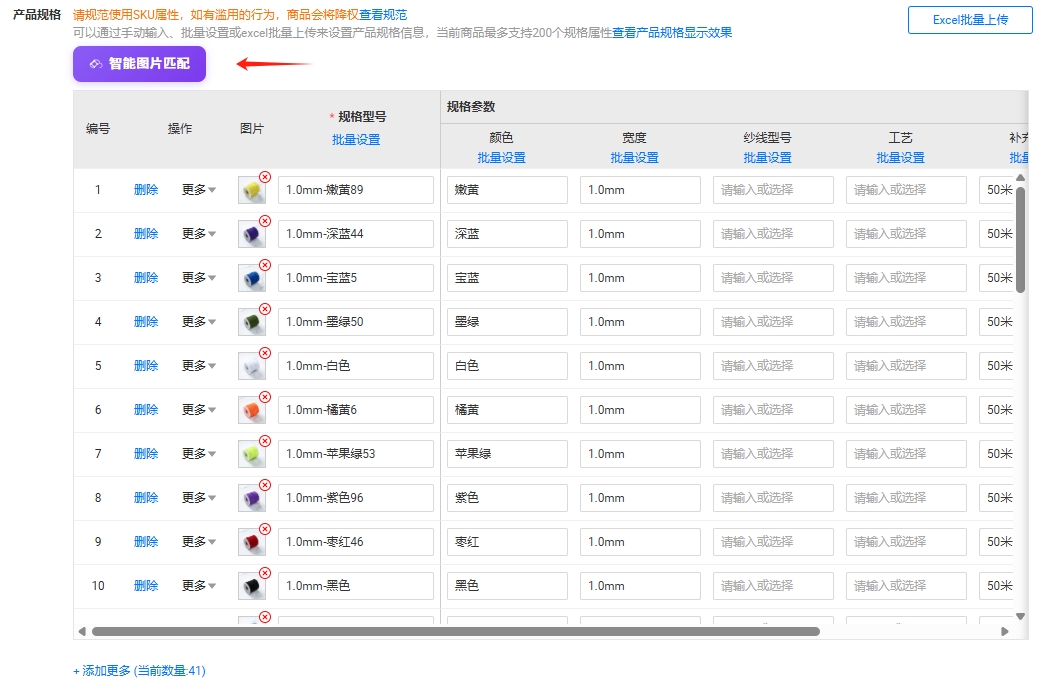Click 删除 to remove row 6
This screenshot has width=1043, height=689.
coord(146,409)
